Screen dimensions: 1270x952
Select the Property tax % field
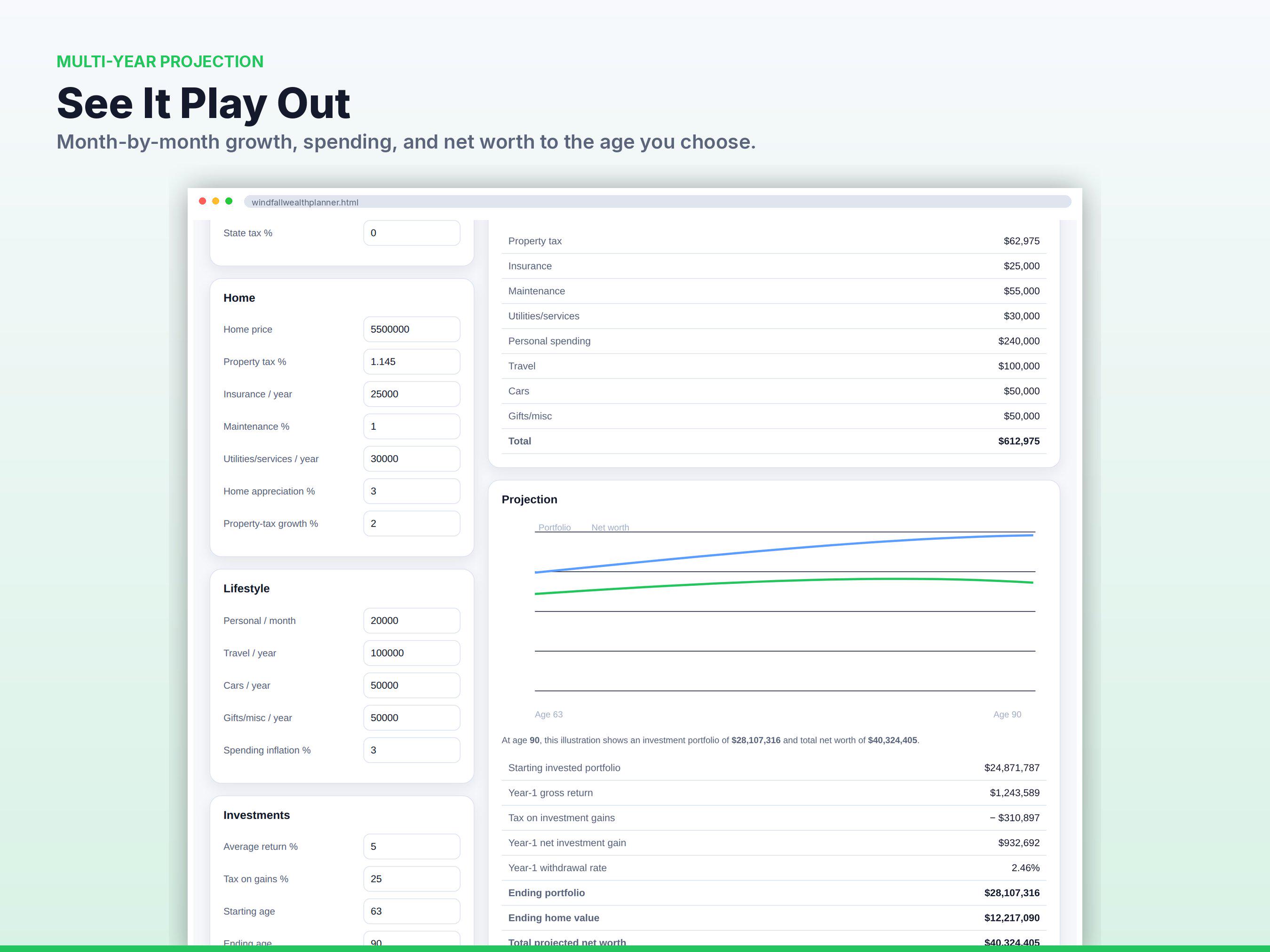coord(412,362)
